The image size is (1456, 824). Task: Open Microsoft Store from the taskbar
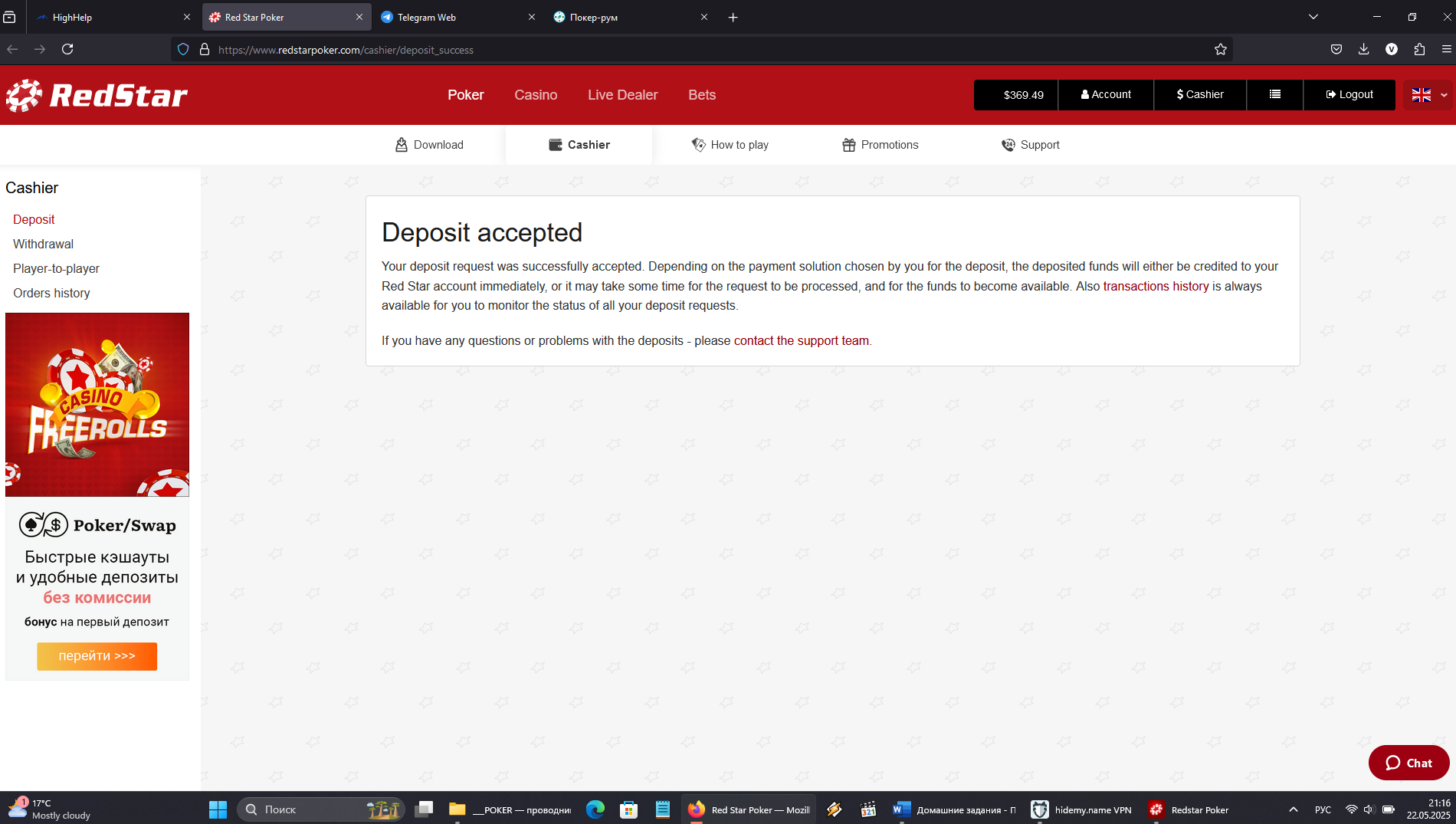click(x=629, y=809)
